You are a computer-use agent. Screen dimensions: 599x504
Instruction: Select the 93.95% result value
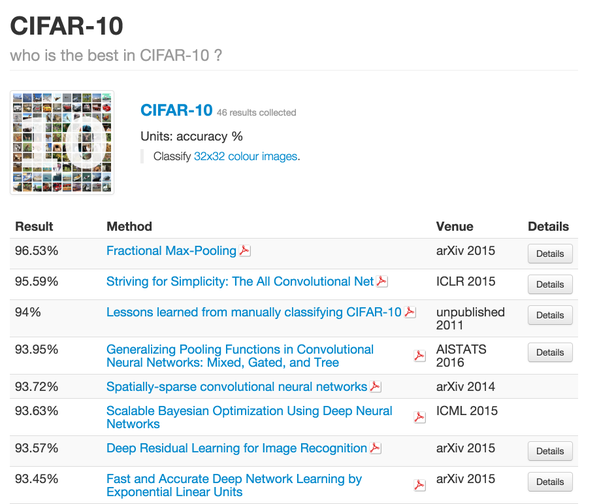coord(37,349)
